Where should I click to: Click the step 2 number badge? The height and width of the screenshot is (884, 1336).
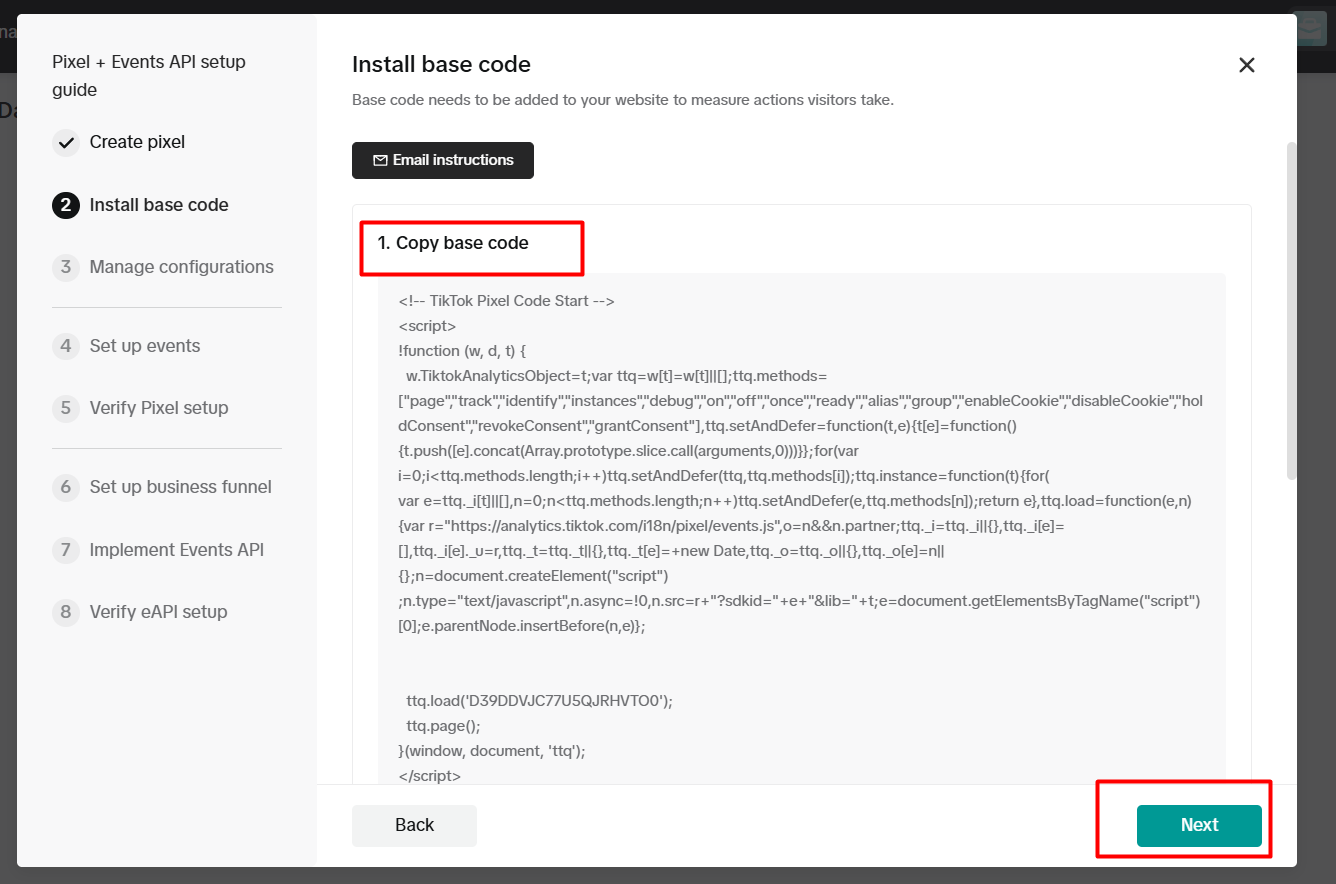(66, 205)
